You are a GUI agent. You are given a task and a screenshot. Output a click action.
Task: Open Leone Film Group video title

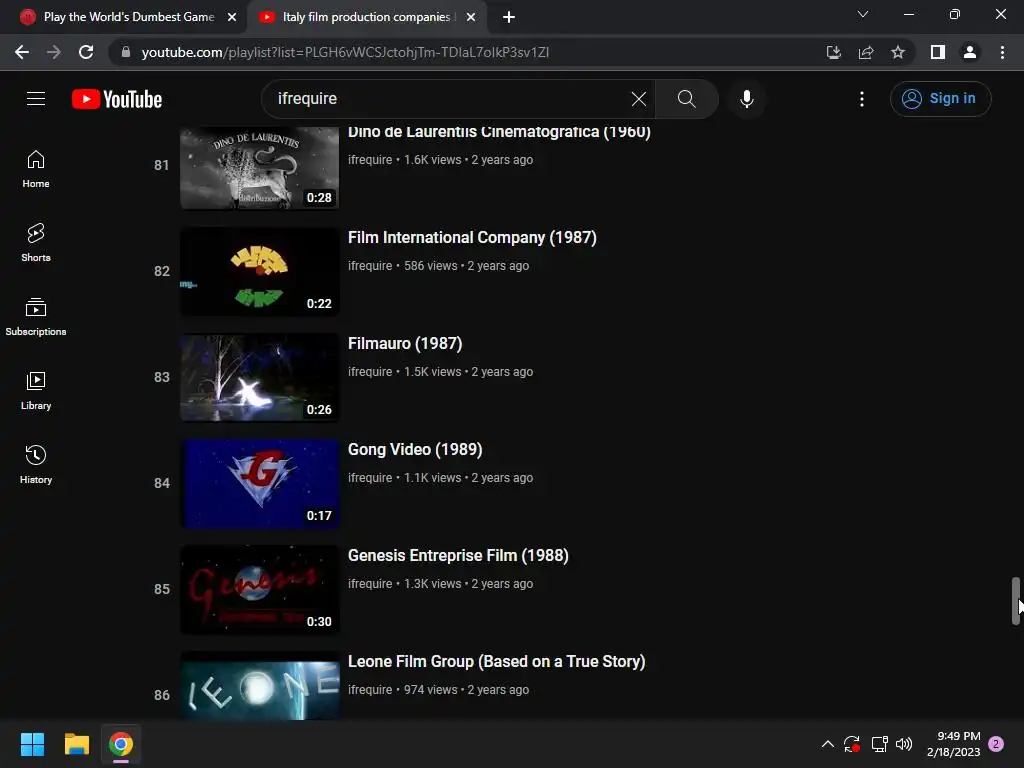point(496,662)
